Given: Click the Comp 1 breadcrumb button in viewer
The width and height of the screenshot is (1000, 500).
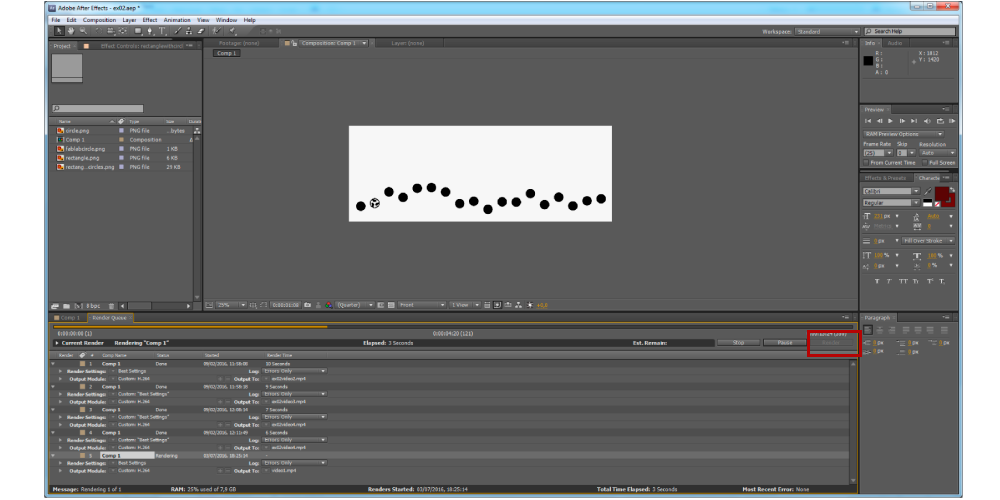Looking at the screenshot, I should tap(226, 54).
